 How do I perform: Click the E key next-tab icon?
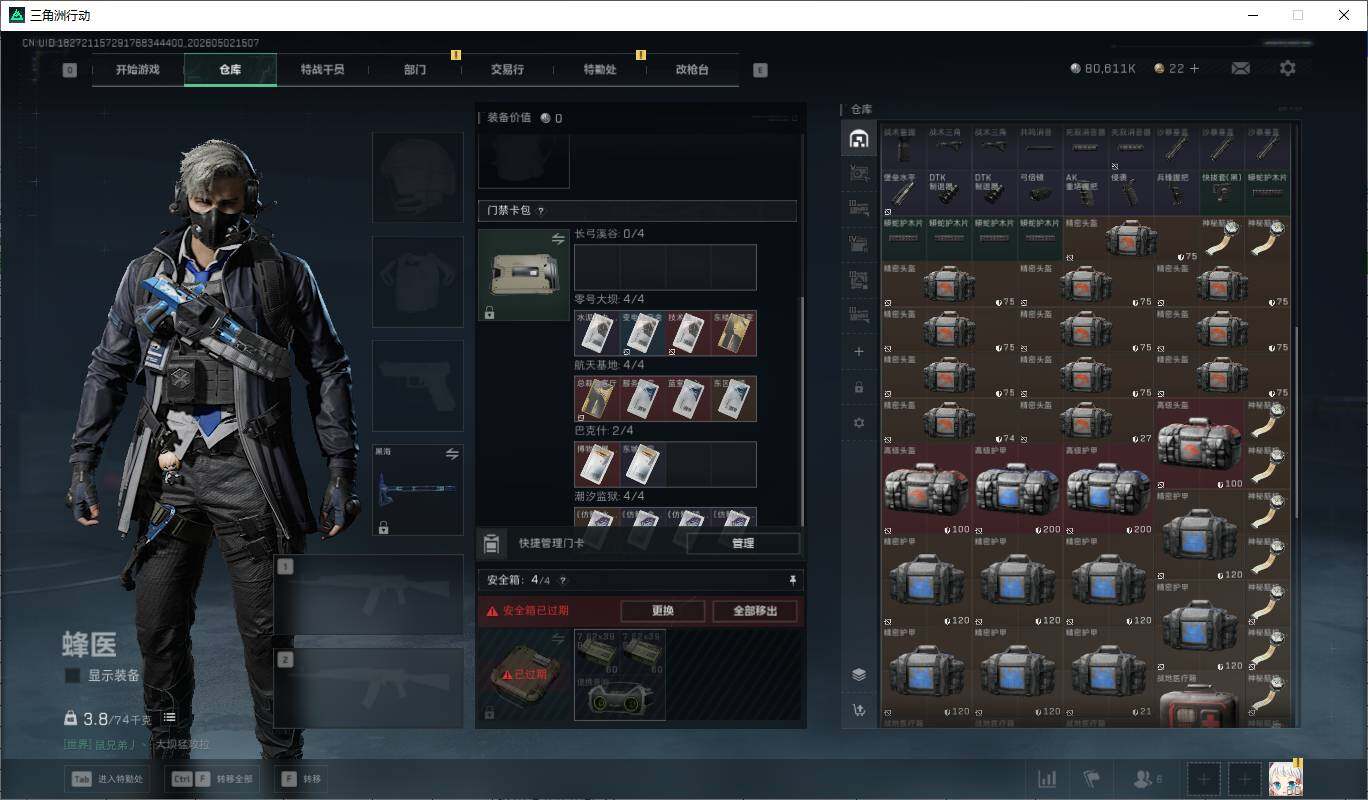(x=760, y=70)
